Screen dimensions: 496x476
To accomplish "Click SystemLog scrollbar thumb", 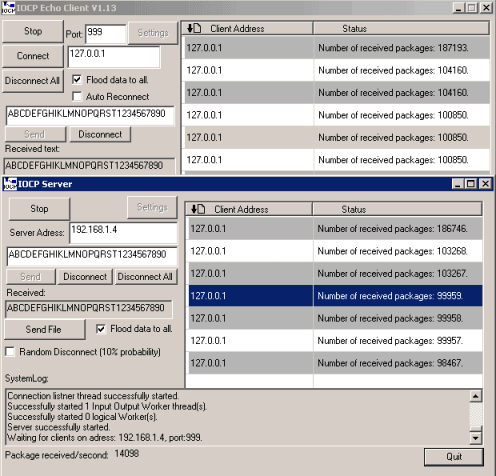I will tap(476, 429).
